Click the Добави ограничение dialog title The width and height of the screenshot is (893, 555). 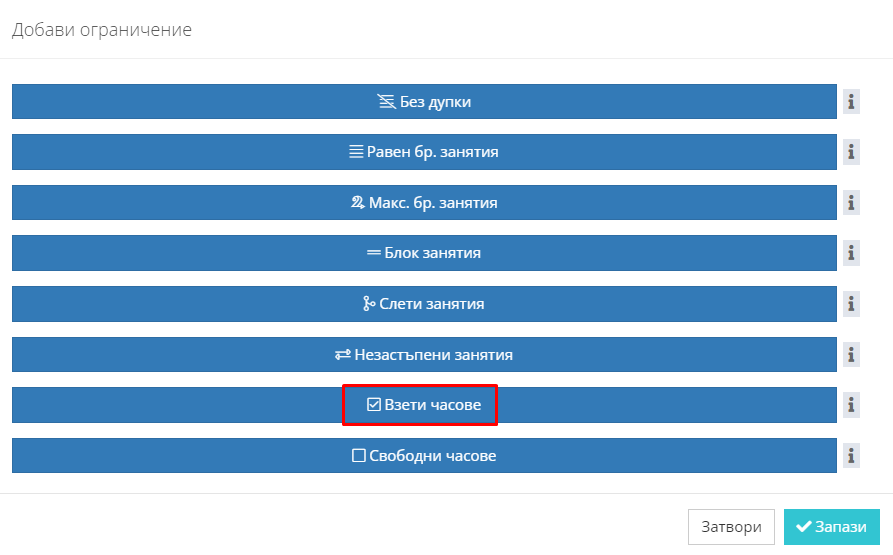(102, 30)
